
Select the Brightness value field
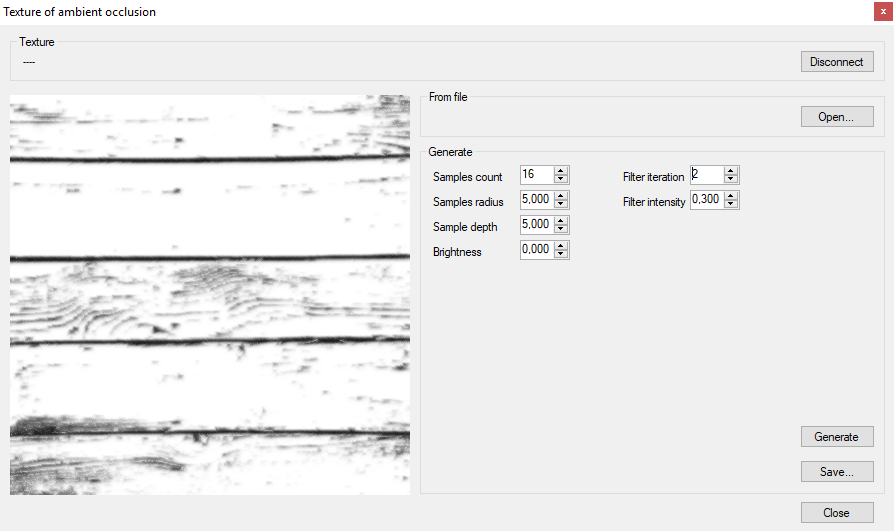coord(536,250)
